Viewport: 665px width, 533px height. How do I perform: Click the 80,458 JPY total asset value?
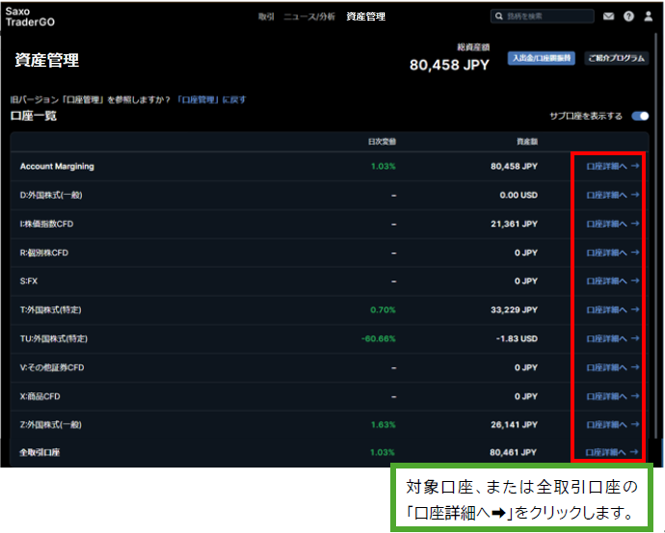(449, 65)
